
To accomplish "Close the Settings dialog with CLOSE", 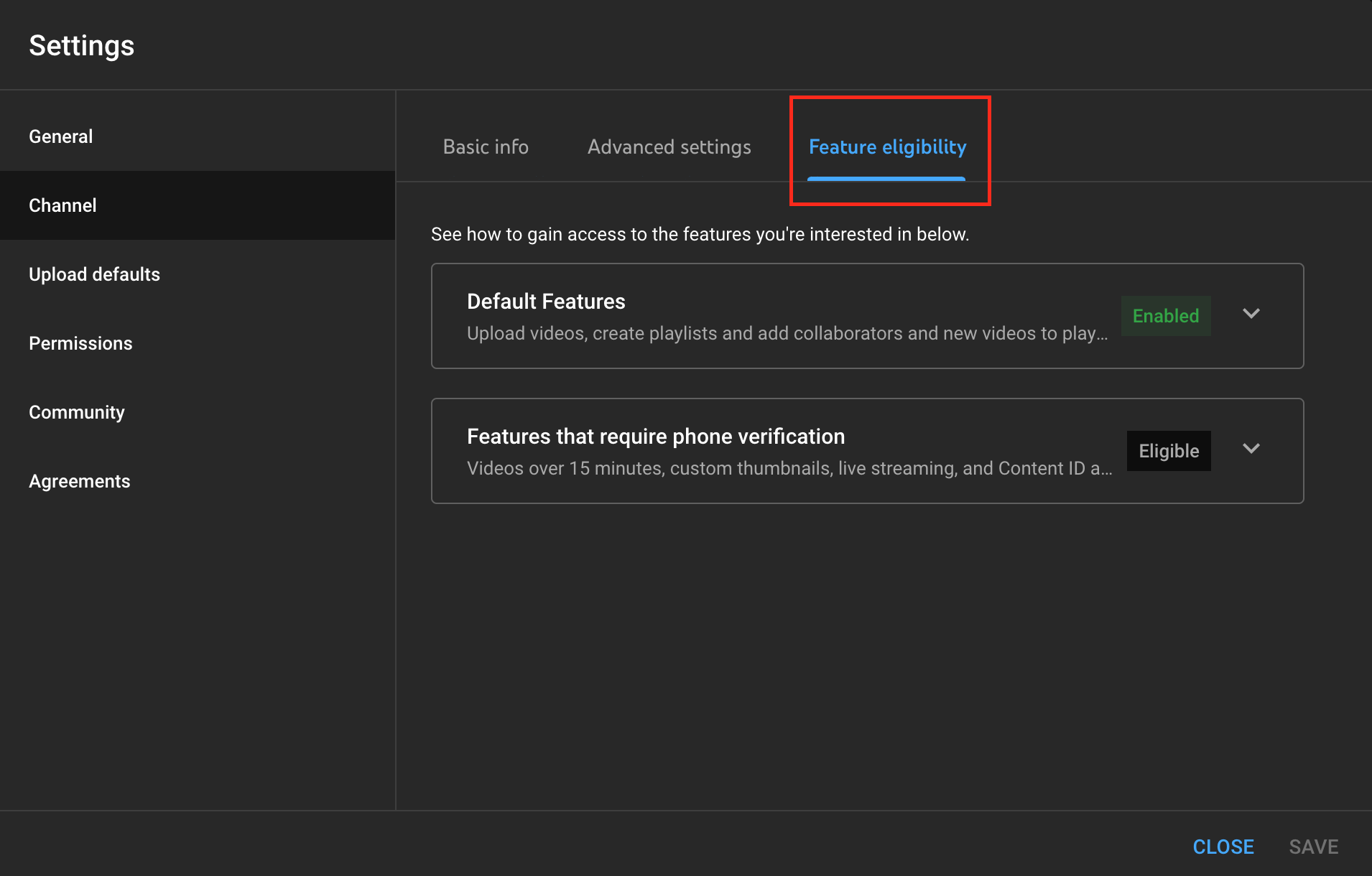I will point(1223,847).
